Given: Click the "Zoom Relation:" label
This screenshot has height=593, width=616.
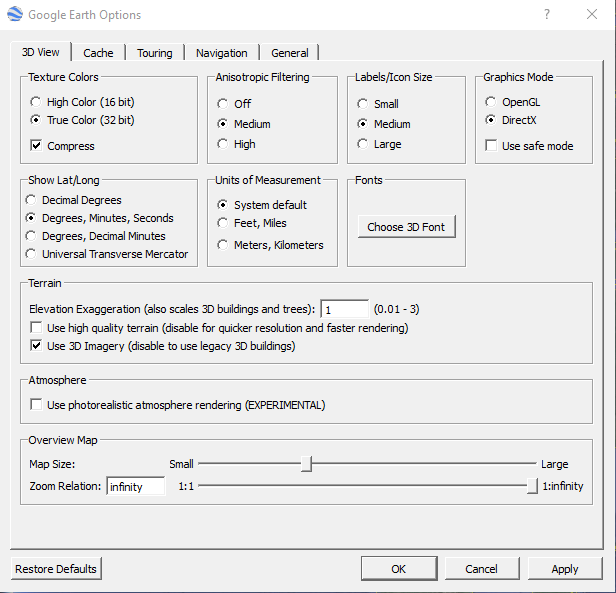Looking at the screenshot, I should [65, 486].
